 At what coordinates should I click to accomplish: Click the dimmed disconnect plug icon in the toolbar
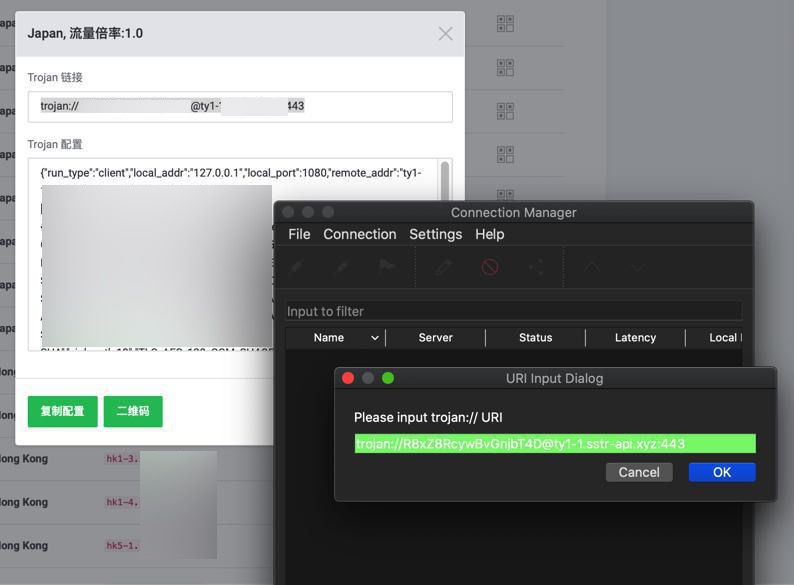(342, 266)
